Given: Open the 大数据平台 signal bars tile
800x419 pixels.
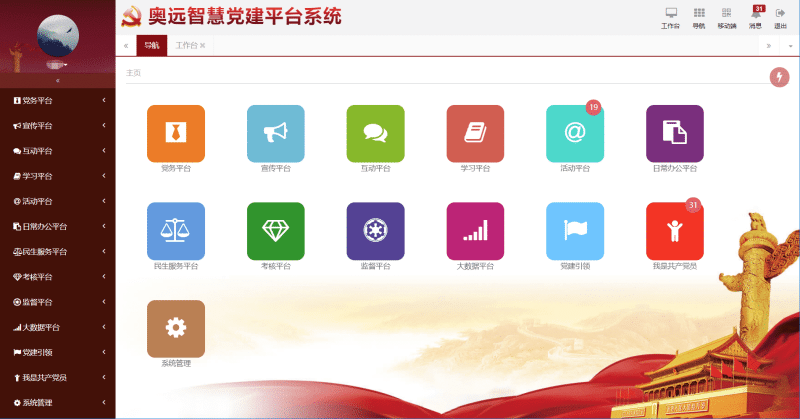Looking at the screenshot, I should coord(475,231).
